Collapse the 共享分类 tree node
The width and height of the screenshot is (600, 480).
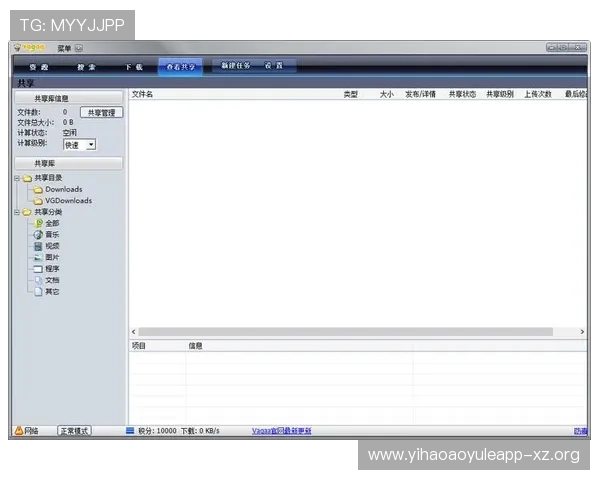point(17,212)
